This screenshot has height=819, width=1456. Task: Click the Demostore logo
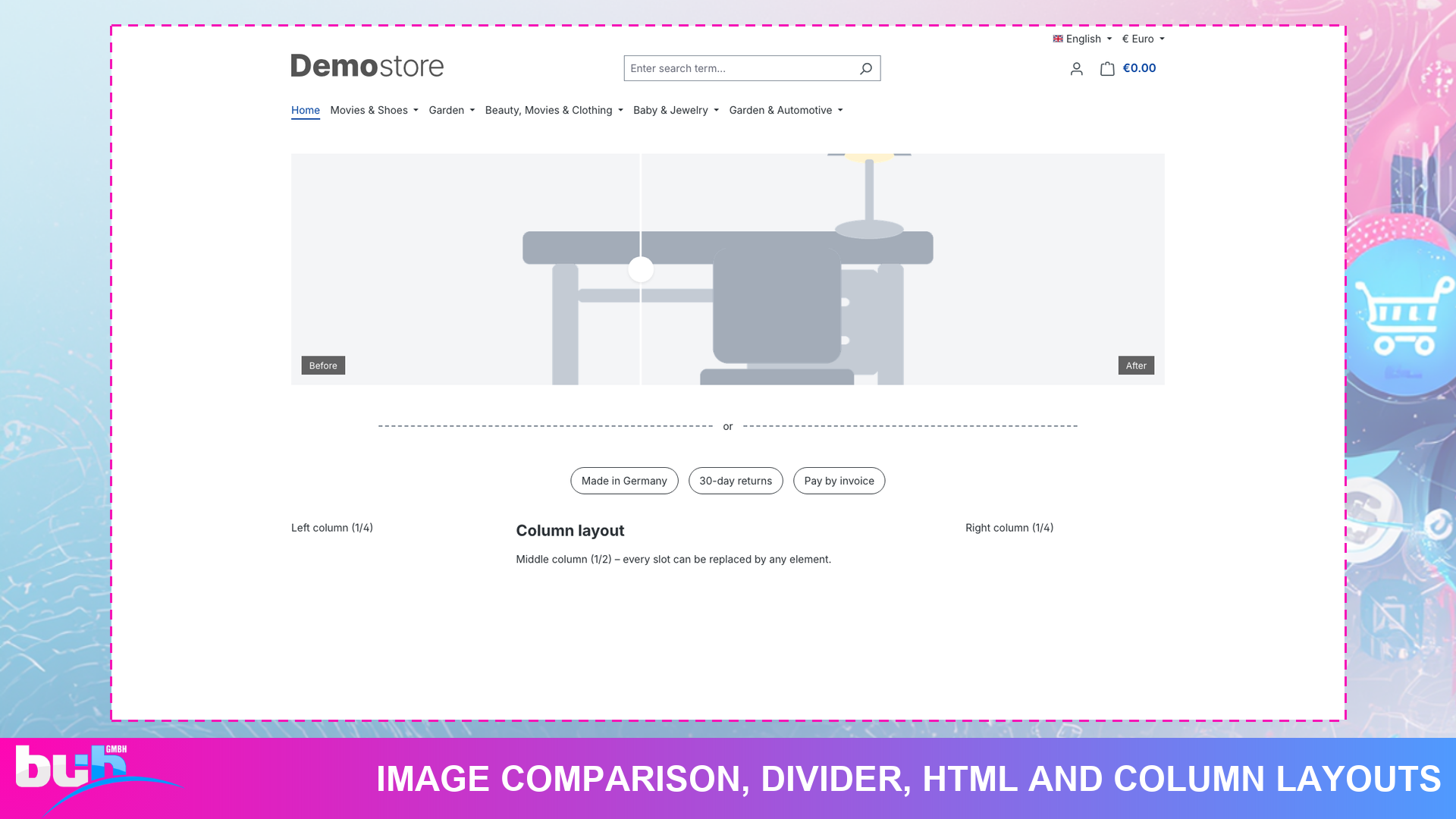pyautogui.click(x=367, y=66)
